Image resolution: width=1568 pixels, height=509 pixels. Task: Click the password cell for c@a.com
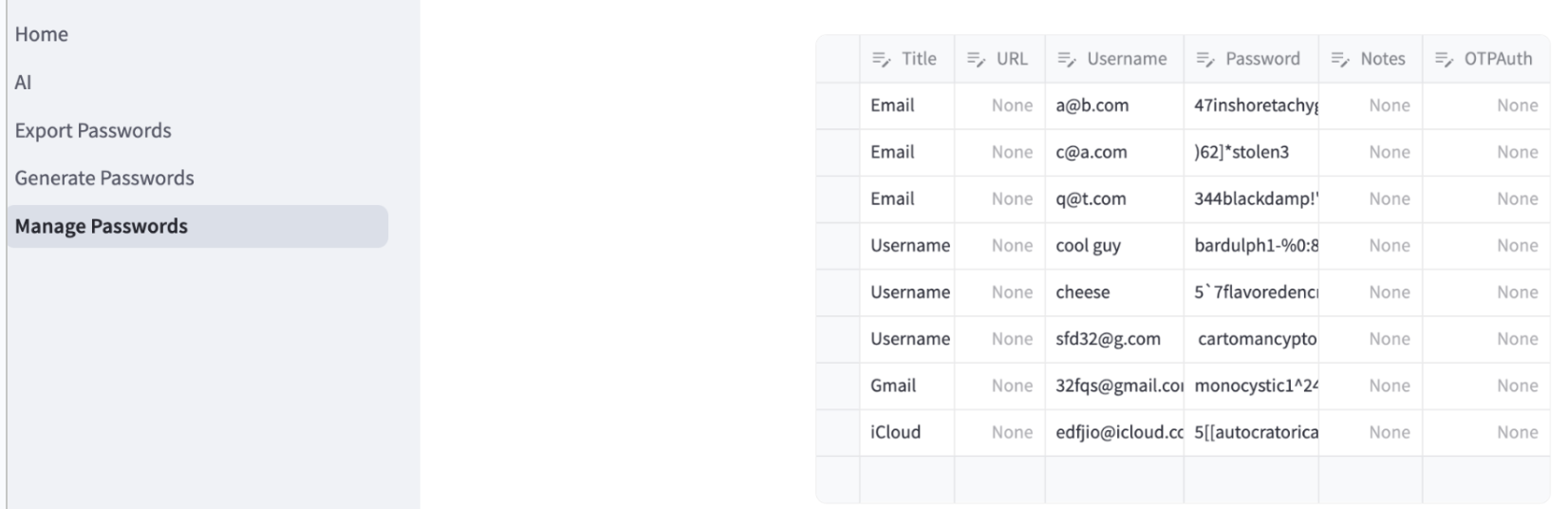tap(1250, 152)
